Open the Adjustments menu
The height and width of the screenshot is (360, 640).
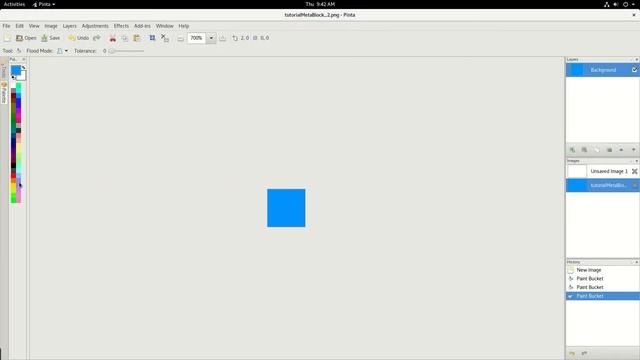pyautogui.click(x=95, y=26)
